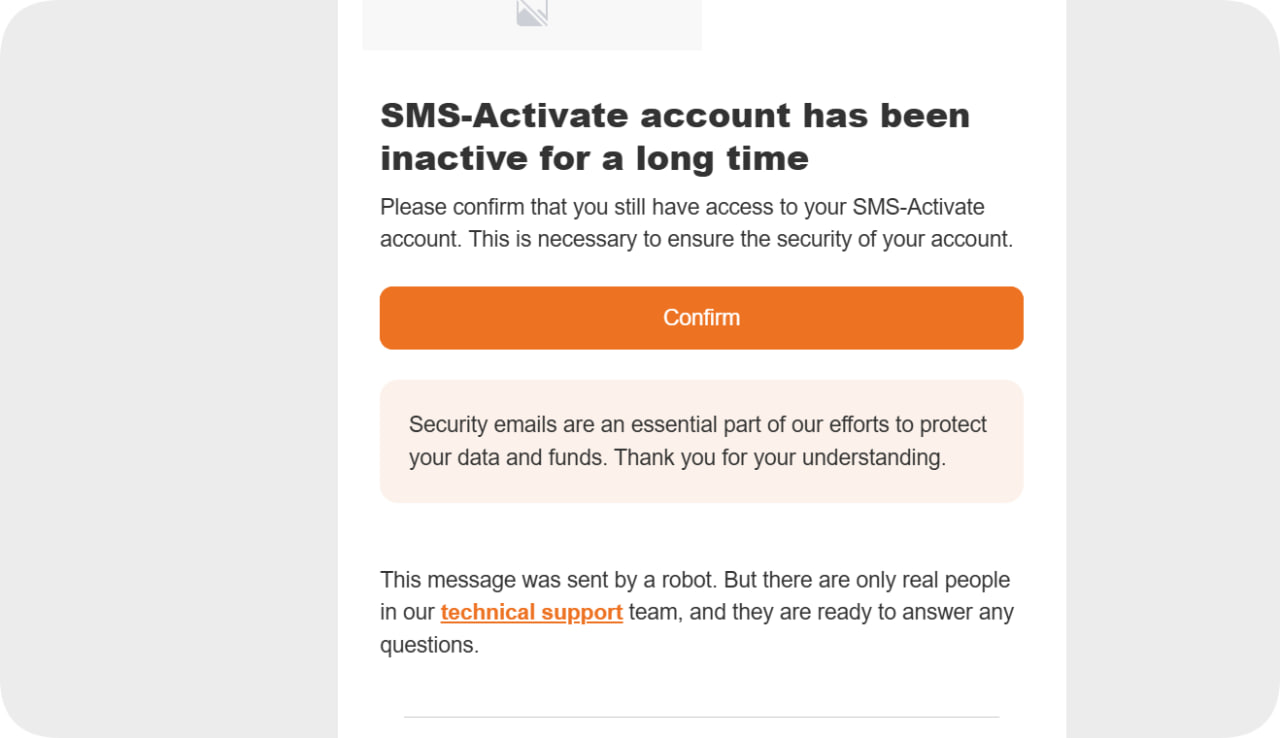The height and width of the screenshot is (738, 1280).
Task: Click the word "questions." in the footer paragraph
Action: click(x=429, y=645)
